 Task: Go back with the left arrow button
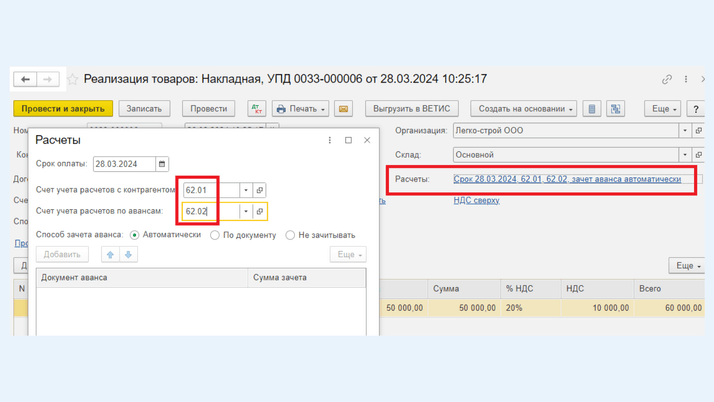[x=25, y=79]
